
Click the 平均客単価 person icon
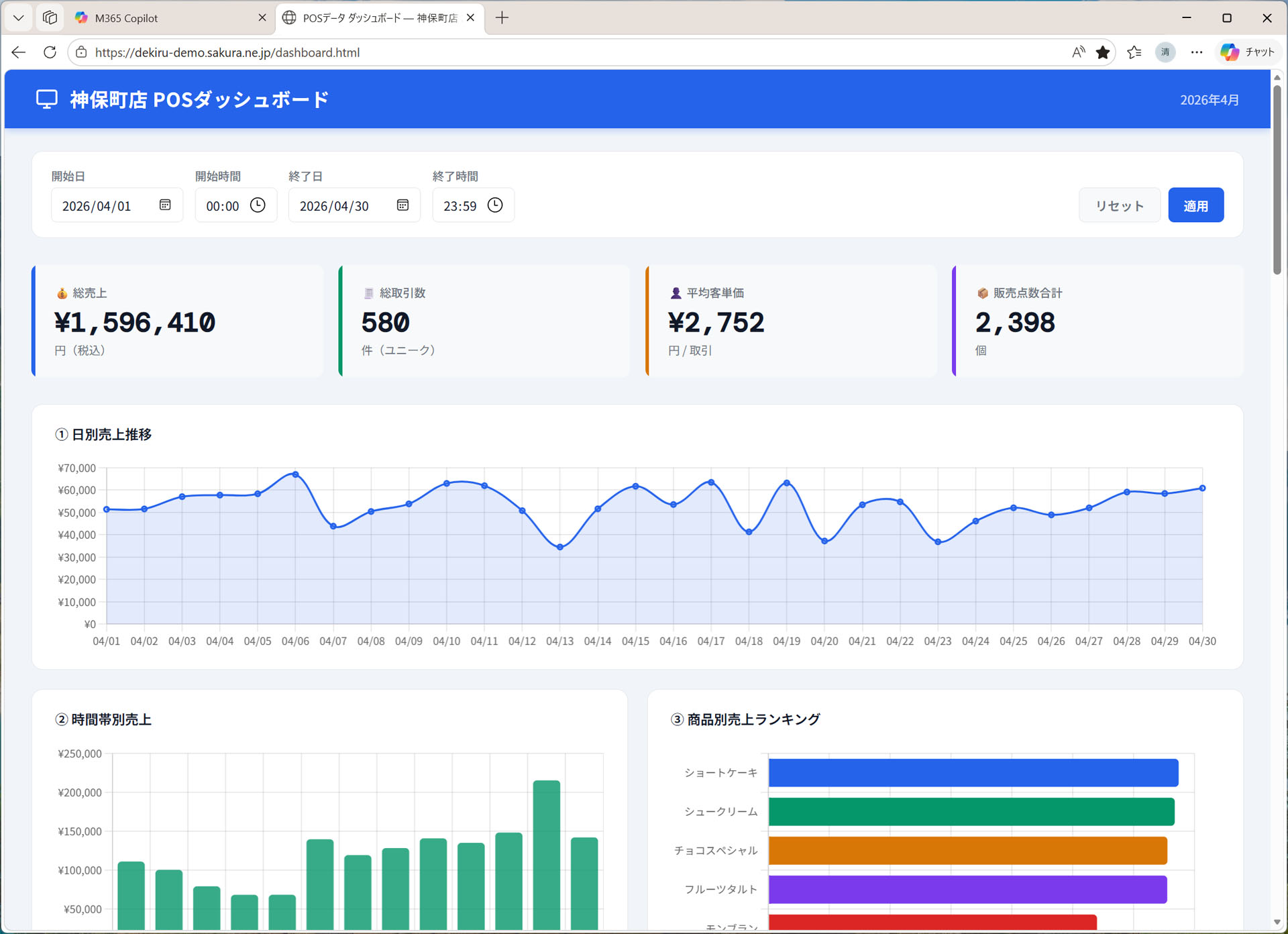(676, 293)
